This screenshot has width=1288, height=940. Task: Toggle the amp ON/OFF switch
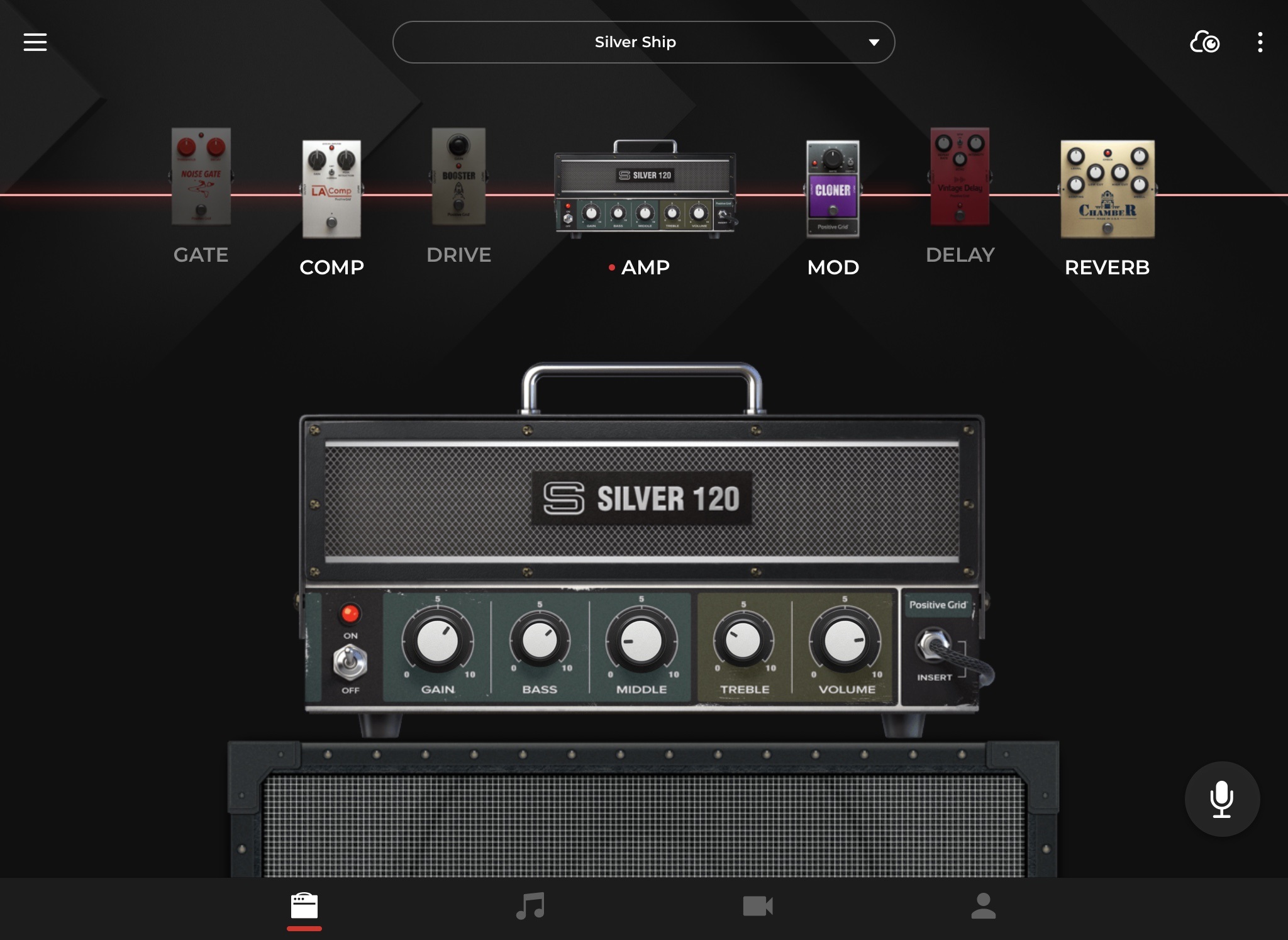(350, 663)
